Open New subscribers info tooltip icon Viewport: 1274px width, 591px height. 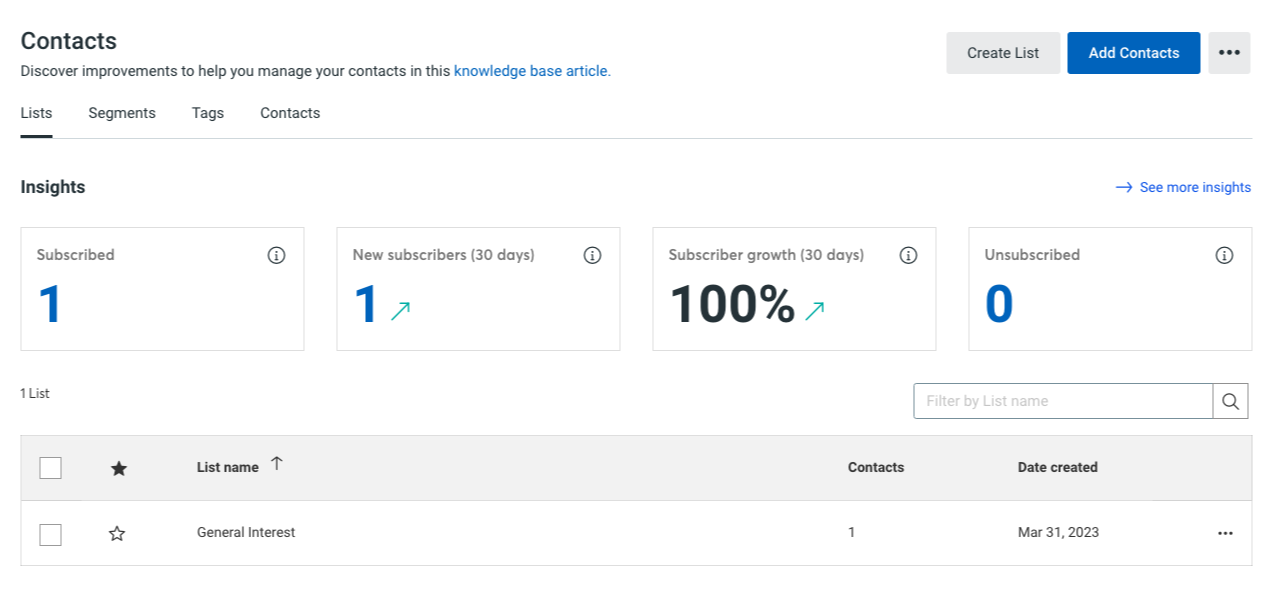tap(592, 255)
